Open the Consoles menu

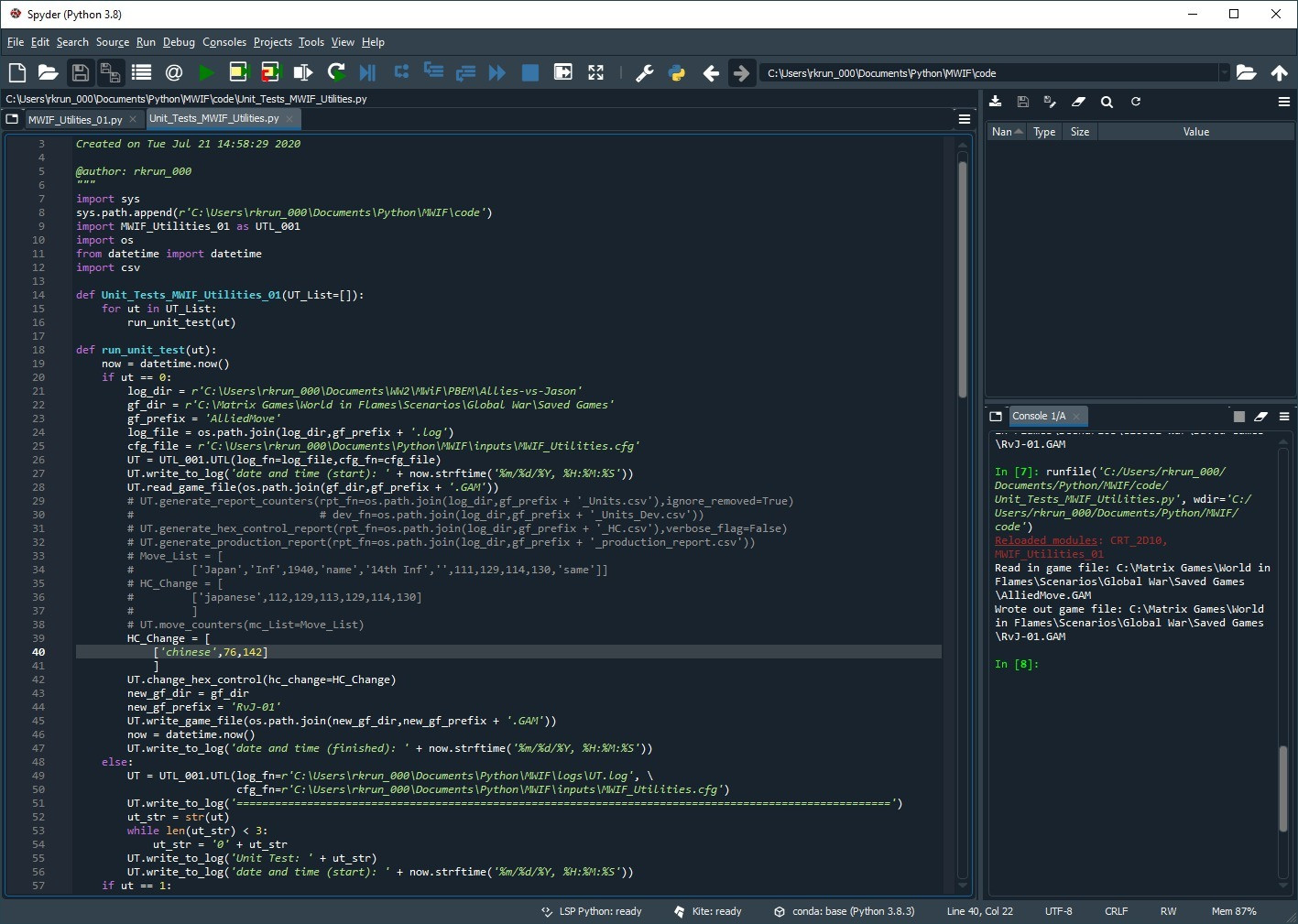click(x=224, y=42)
